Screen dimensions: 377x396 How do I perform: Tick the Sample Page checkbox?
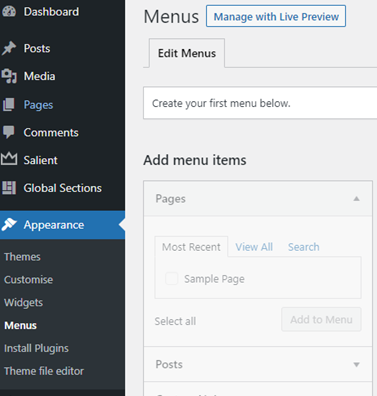tap(172, 279)
